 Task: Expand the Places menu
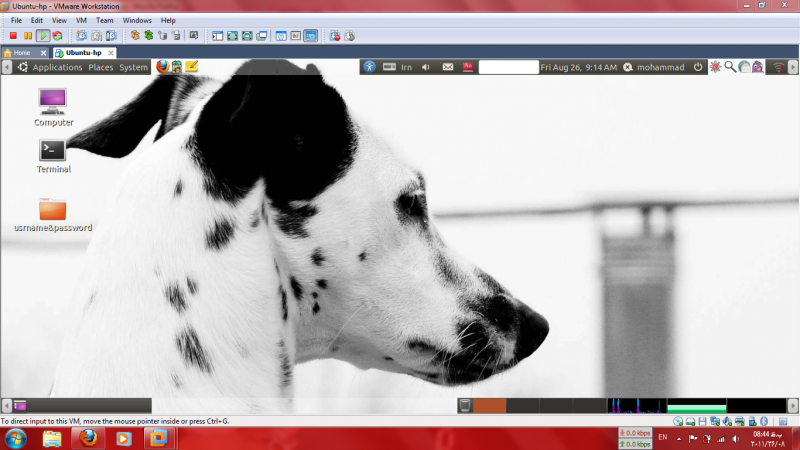tap(101, 67)
